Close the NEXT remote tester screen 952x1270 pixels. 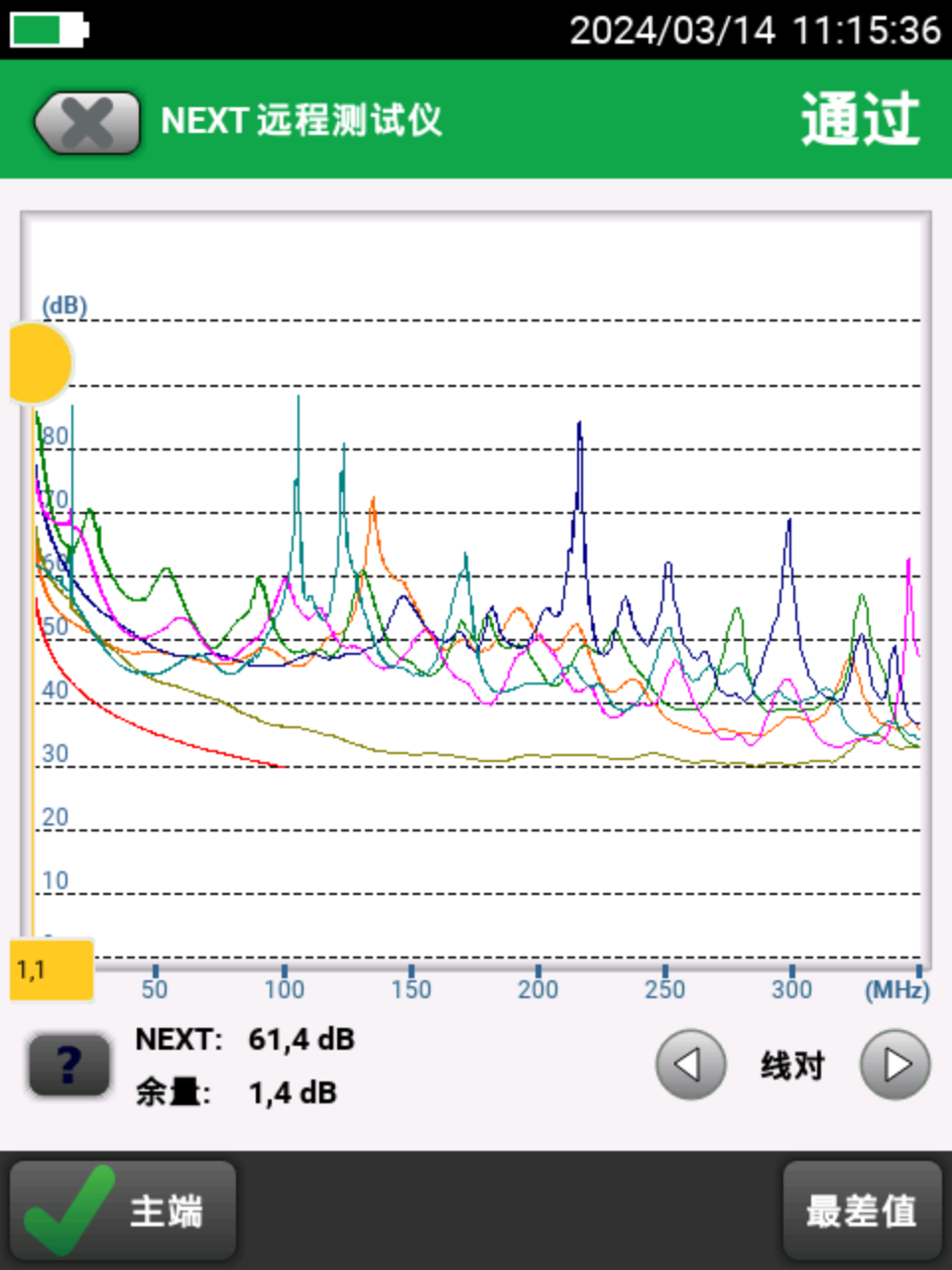point(87,123)
